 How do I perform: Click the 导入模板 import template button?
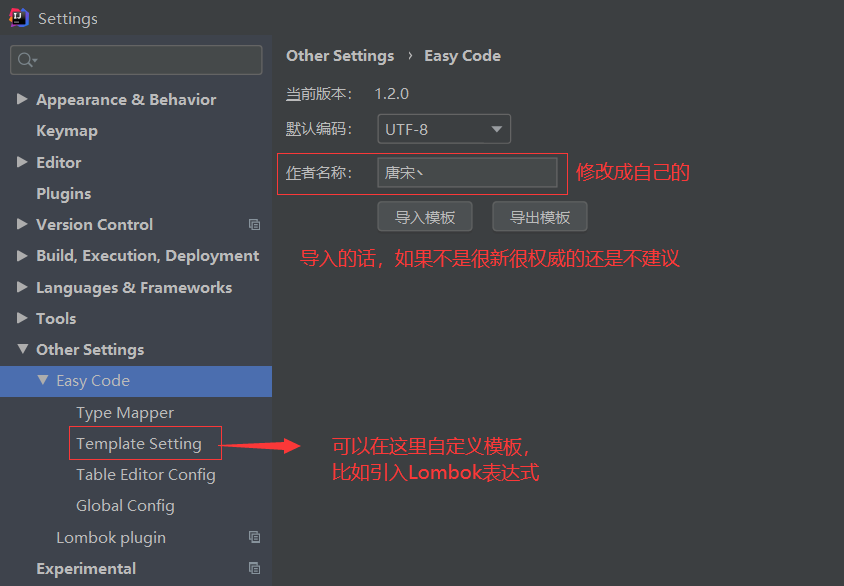(425, 217)
